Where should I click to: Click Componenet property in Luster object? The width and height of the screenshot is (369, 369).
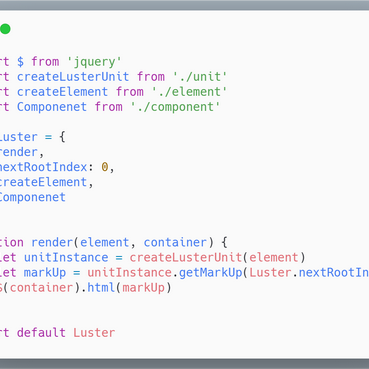click(33, 197)
